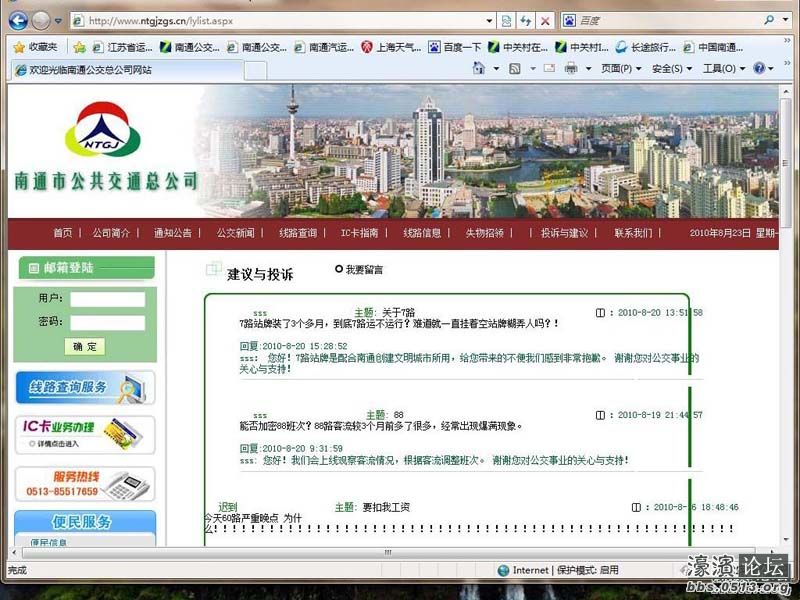Screen dimensions: 800x600
Task: Go to 公交新闻 in navigation bar
Action: point(235,233)
